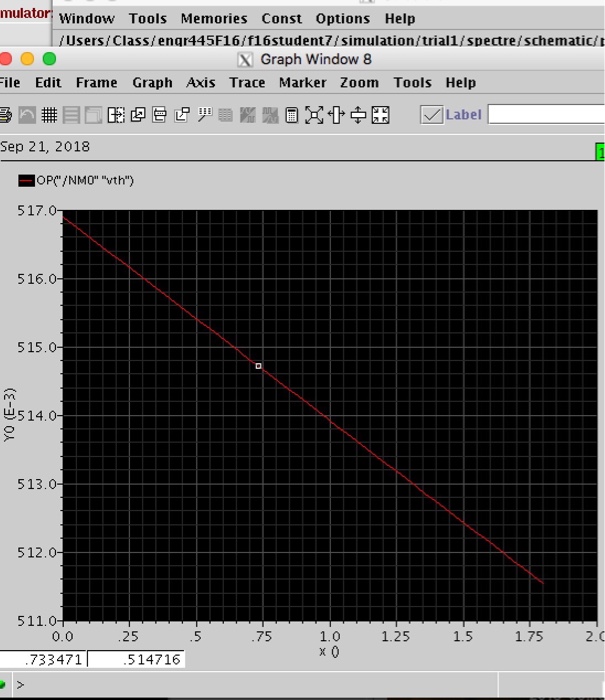Click the export with label icon

tap(182, 115)
